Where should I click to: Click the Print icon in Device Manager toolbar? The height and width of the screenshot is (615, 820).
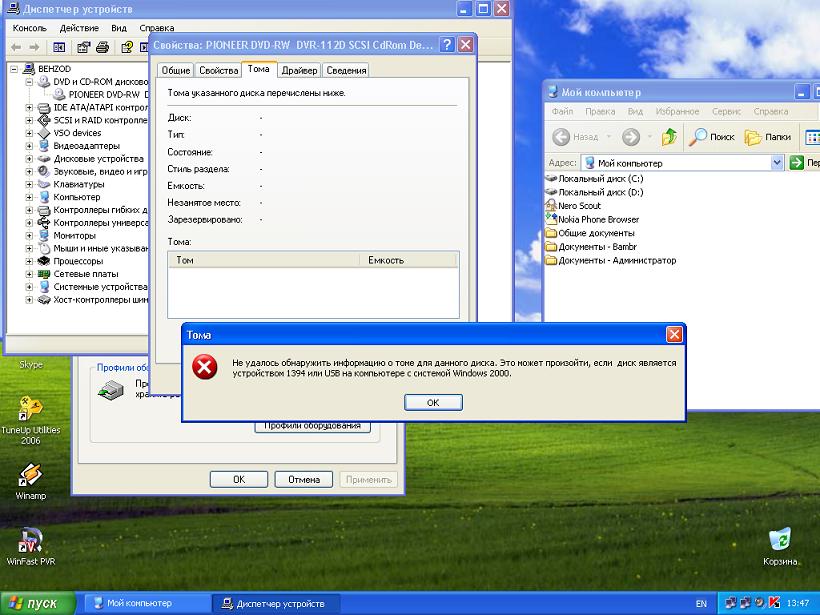(102, 48)
